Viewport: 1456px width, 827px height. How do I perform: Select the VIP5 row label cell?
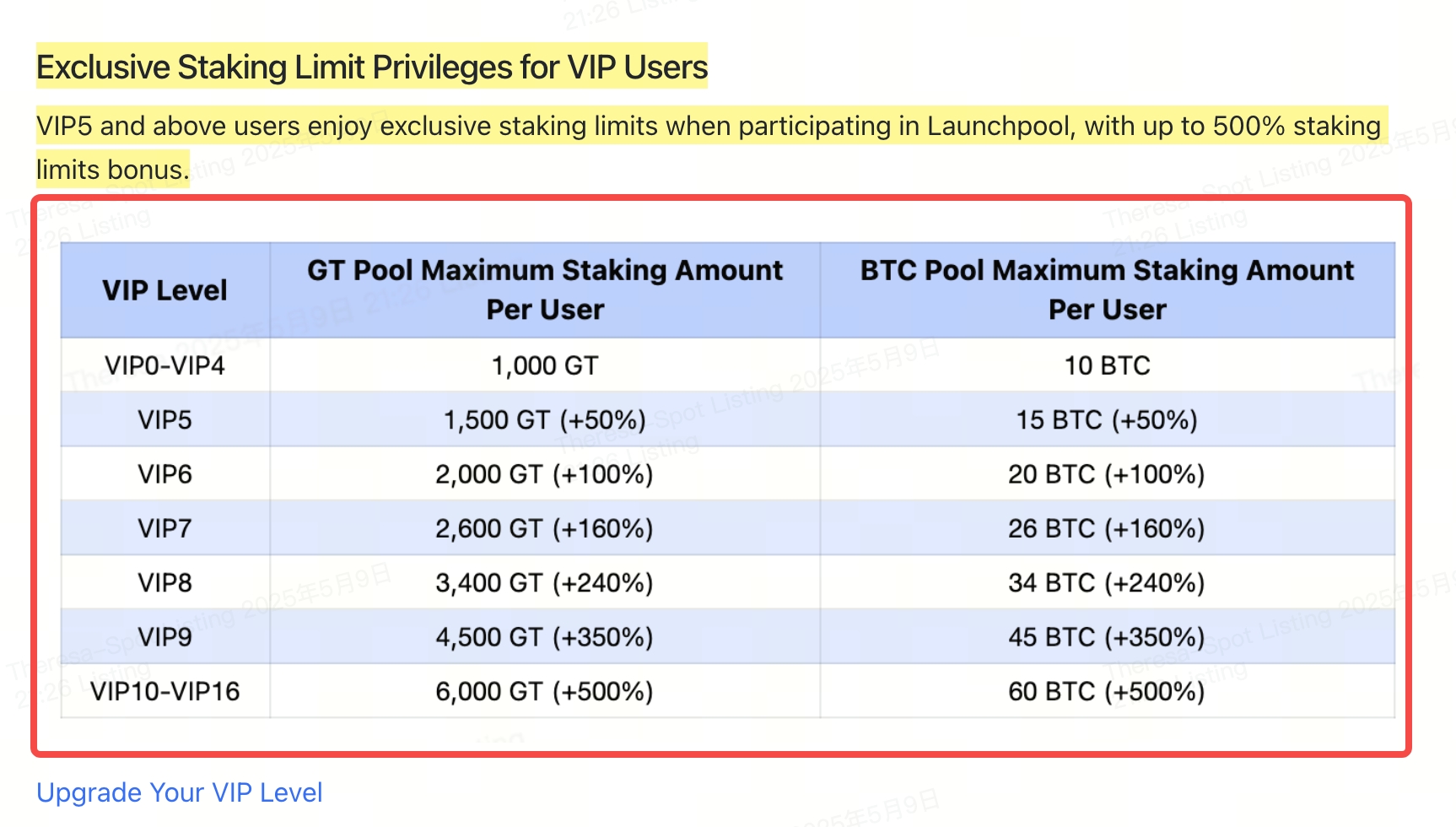pyautogui.click(x=165, y=419)
